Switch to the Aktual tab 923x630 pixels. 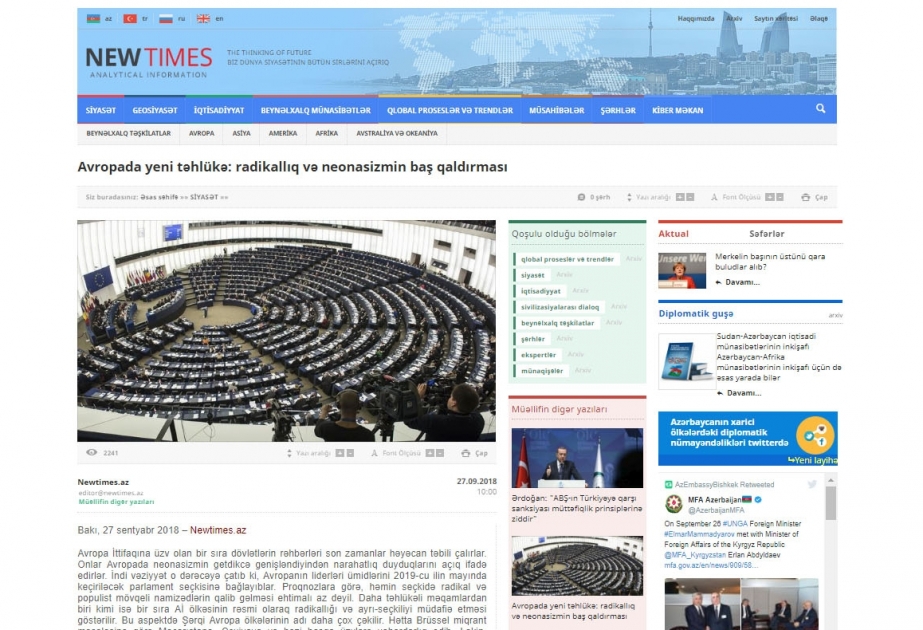(x=673, y=234)
